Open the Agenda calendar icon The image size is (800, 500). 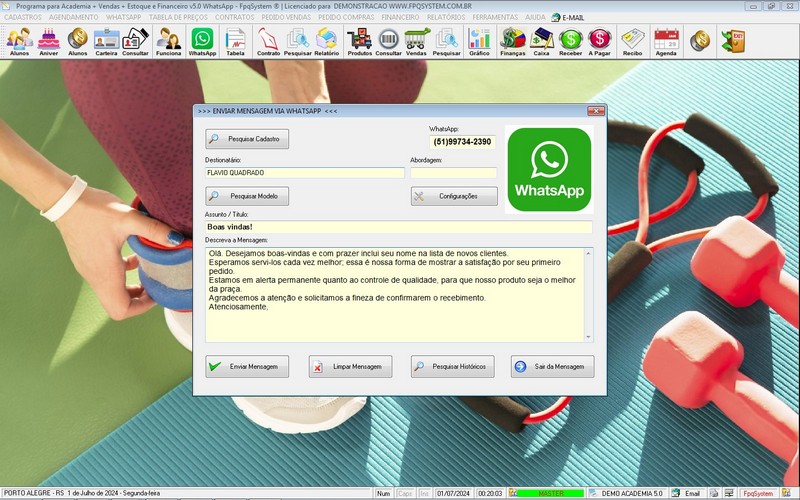coord(666,42)
